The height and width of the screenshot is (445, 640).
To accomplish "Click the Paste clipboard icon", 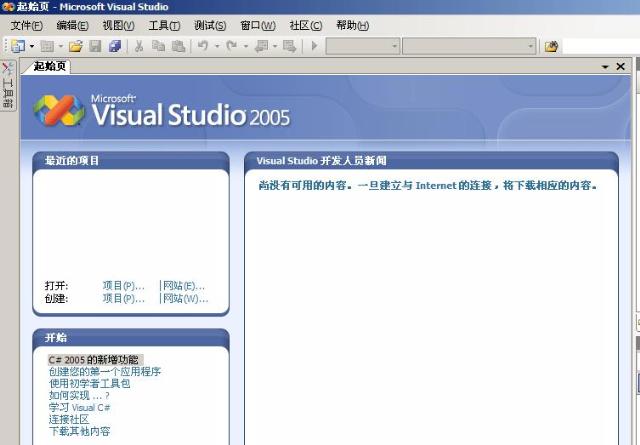I will (x=178, y=46).
